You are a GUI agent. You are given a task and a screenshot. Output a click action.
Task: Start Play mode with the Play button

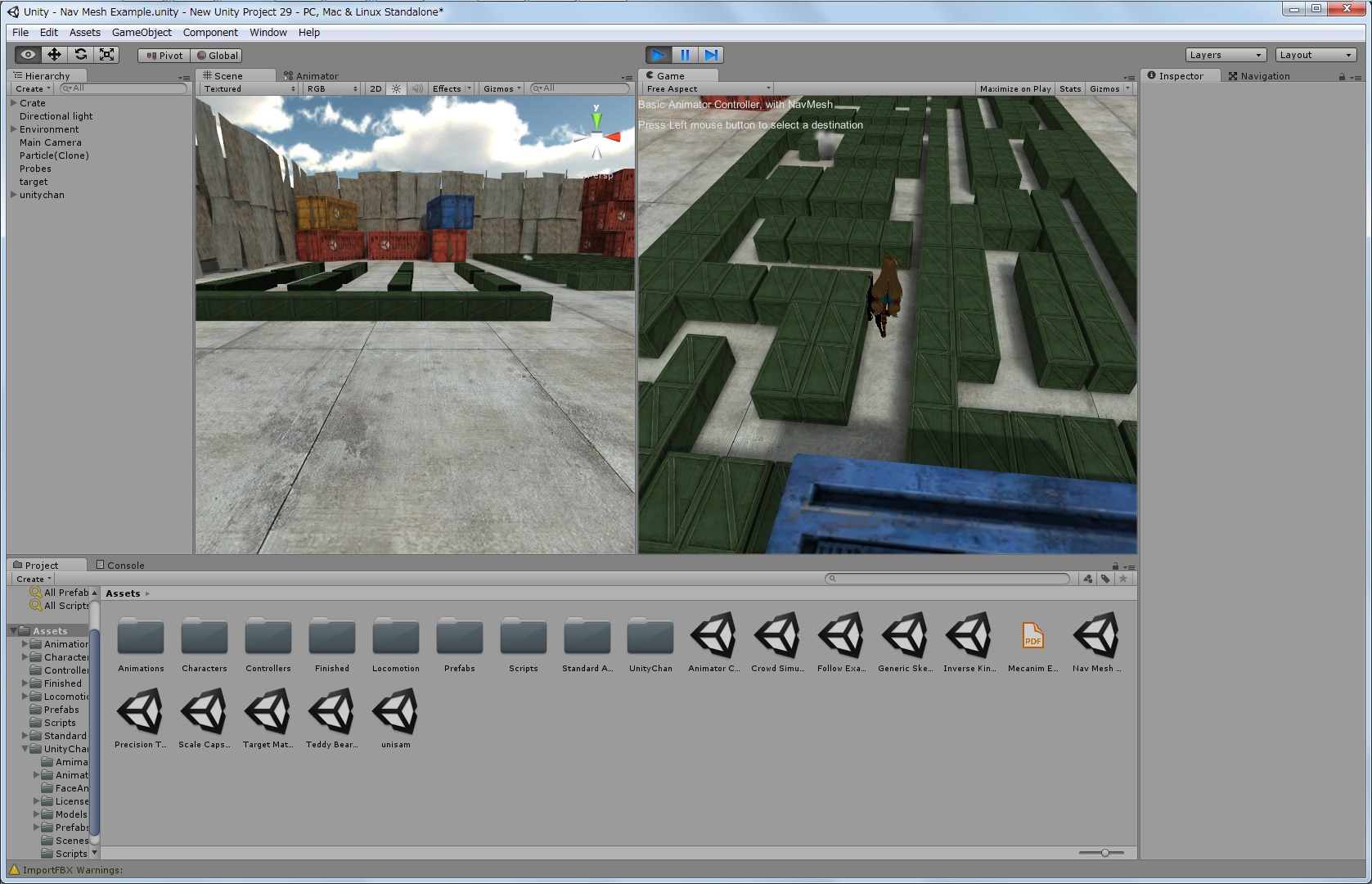(658, 55)
